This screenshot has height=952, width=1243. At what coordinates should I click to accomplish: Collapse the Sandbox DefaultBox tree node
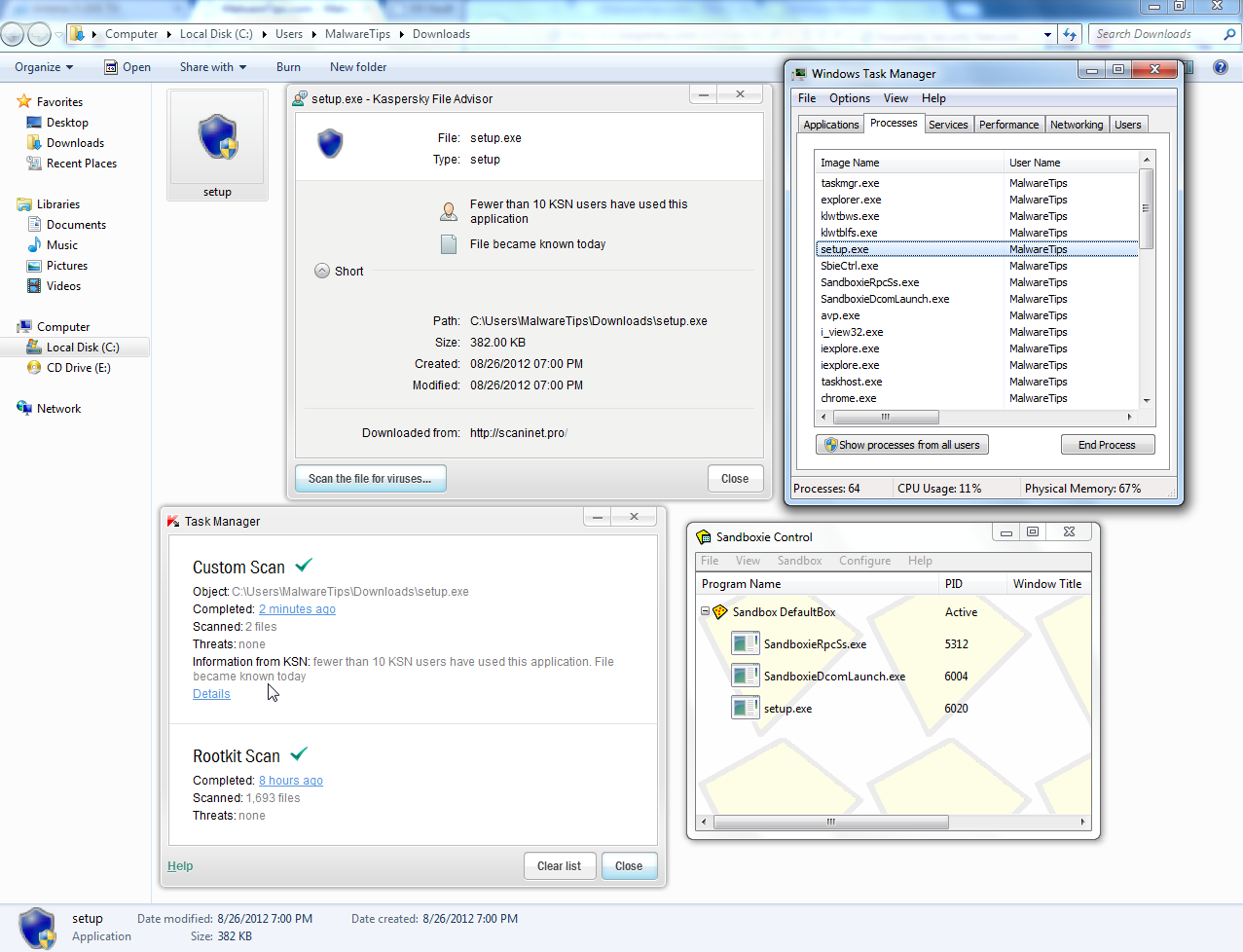tap(705, 612)
